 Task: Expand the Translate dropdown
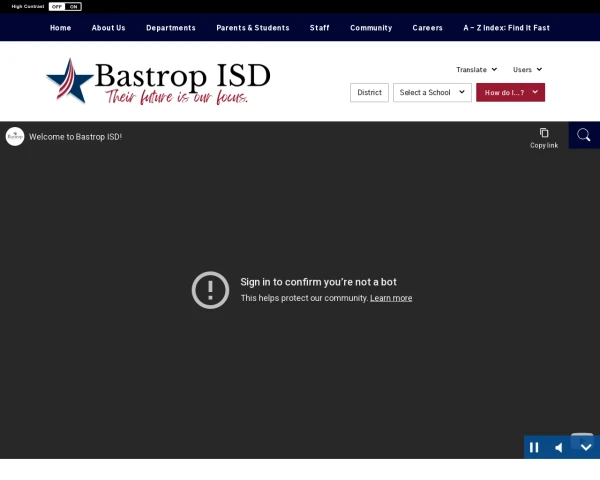(x=476, y=70)
